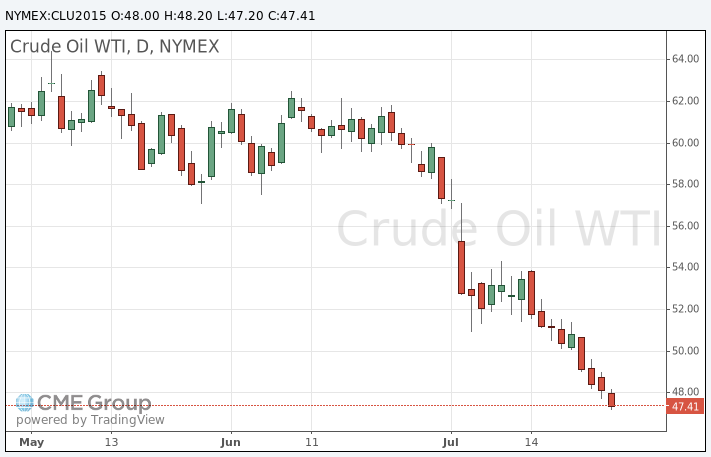
Task: Open the "powered by TradingView" link
Action: pyautogui.click(x=90, y=420)
